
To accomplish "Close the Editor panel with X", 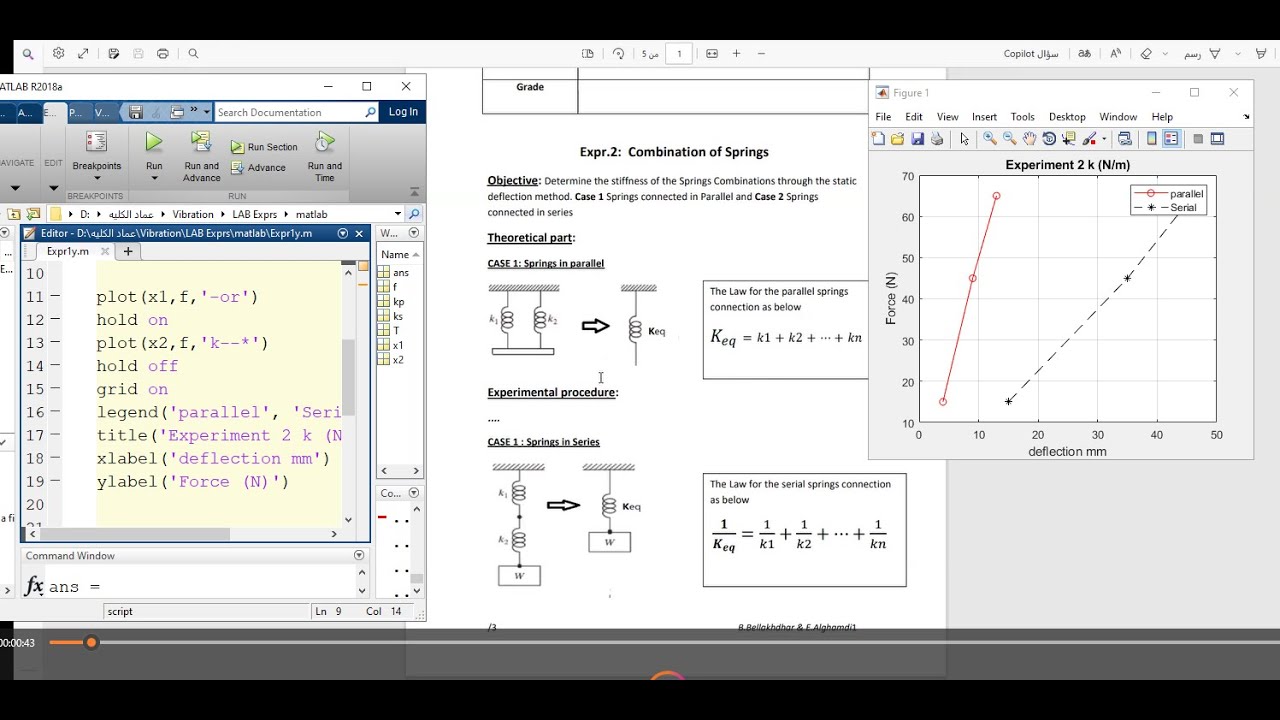I will point(359,233).
